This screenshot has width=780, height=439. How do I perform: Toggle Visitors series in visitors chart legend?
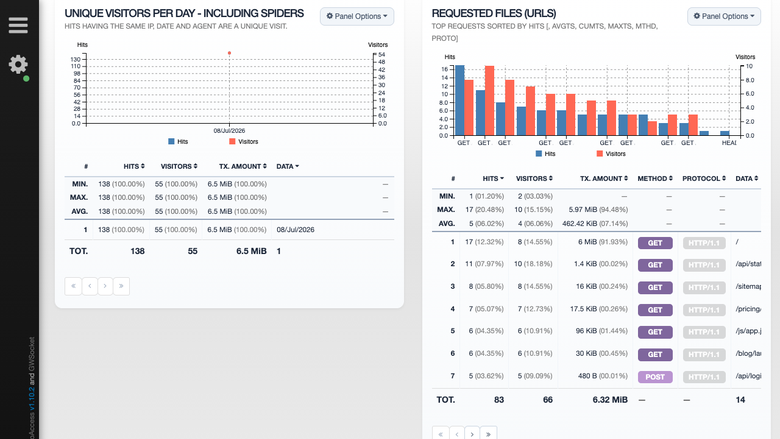(x=244, y=142)
